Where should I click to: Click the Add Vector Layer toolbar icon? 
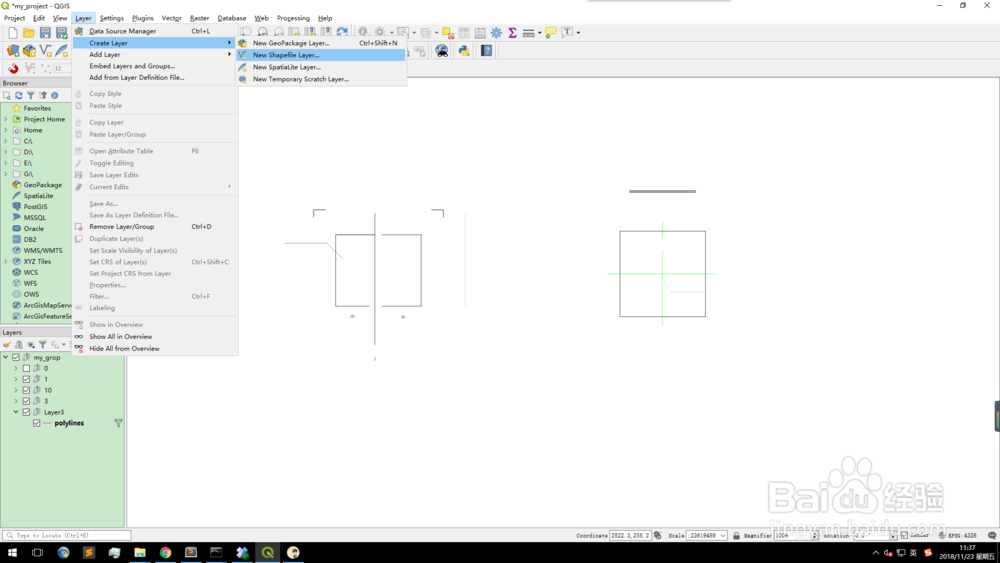[x=13, y=50]
